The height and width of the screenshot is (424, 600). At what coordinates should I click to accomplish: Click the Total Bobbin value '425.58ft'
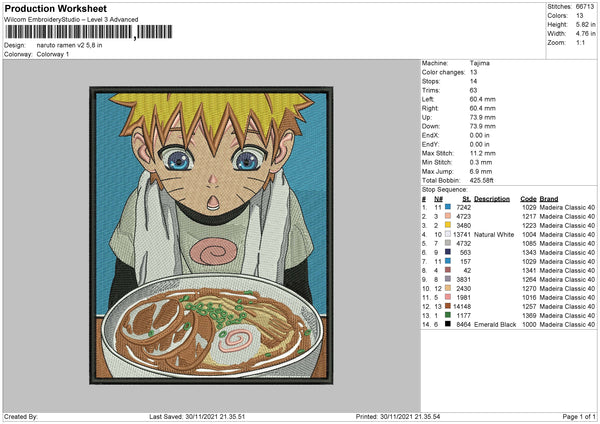click(x=482, y=180)
